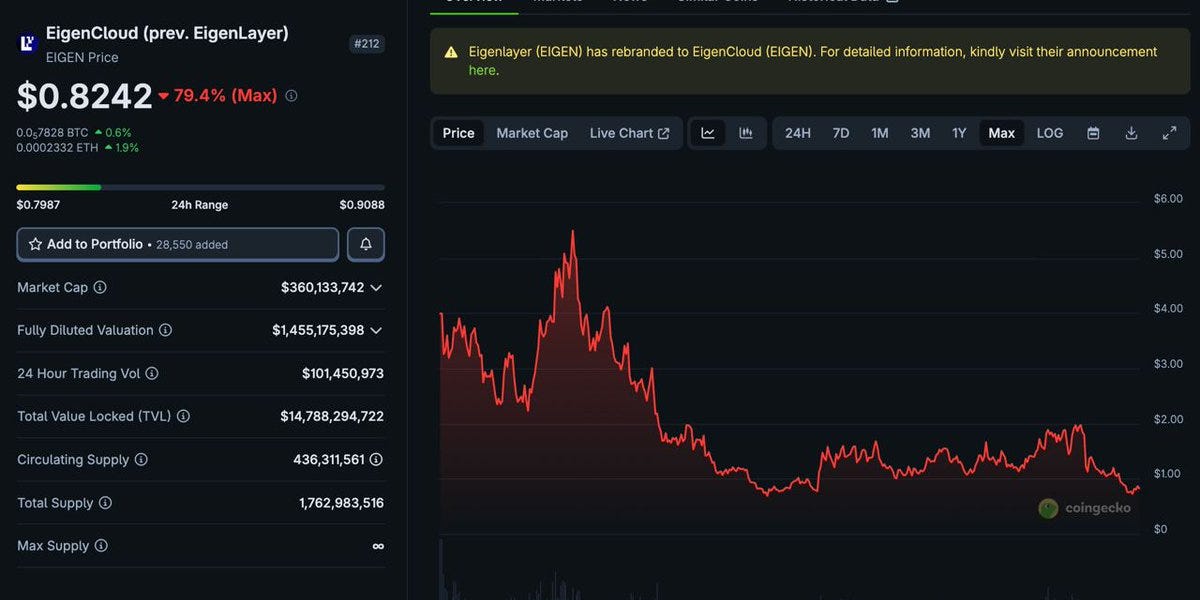
Task: Click the 24h Range price bar
Action: (200, 187)
